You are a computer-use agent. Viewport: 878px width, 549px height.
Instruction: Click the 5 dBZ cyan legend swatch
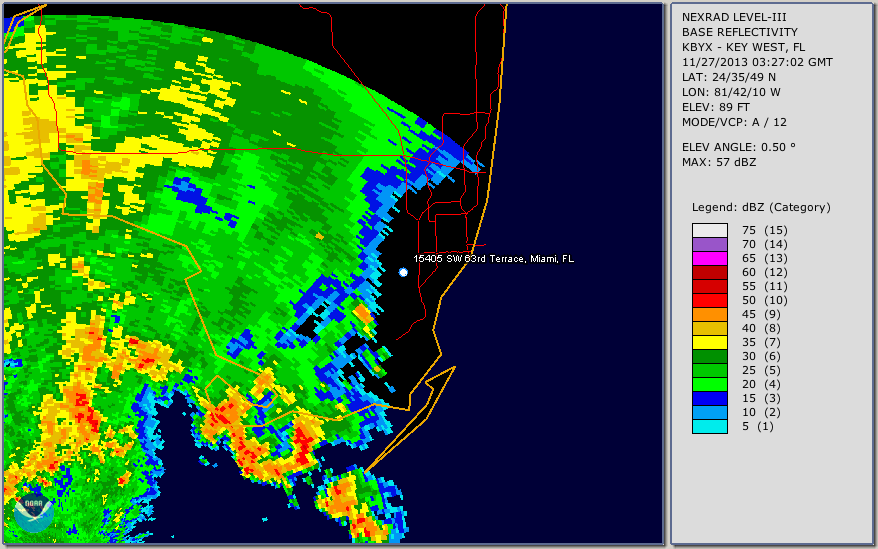coord(709,426)
